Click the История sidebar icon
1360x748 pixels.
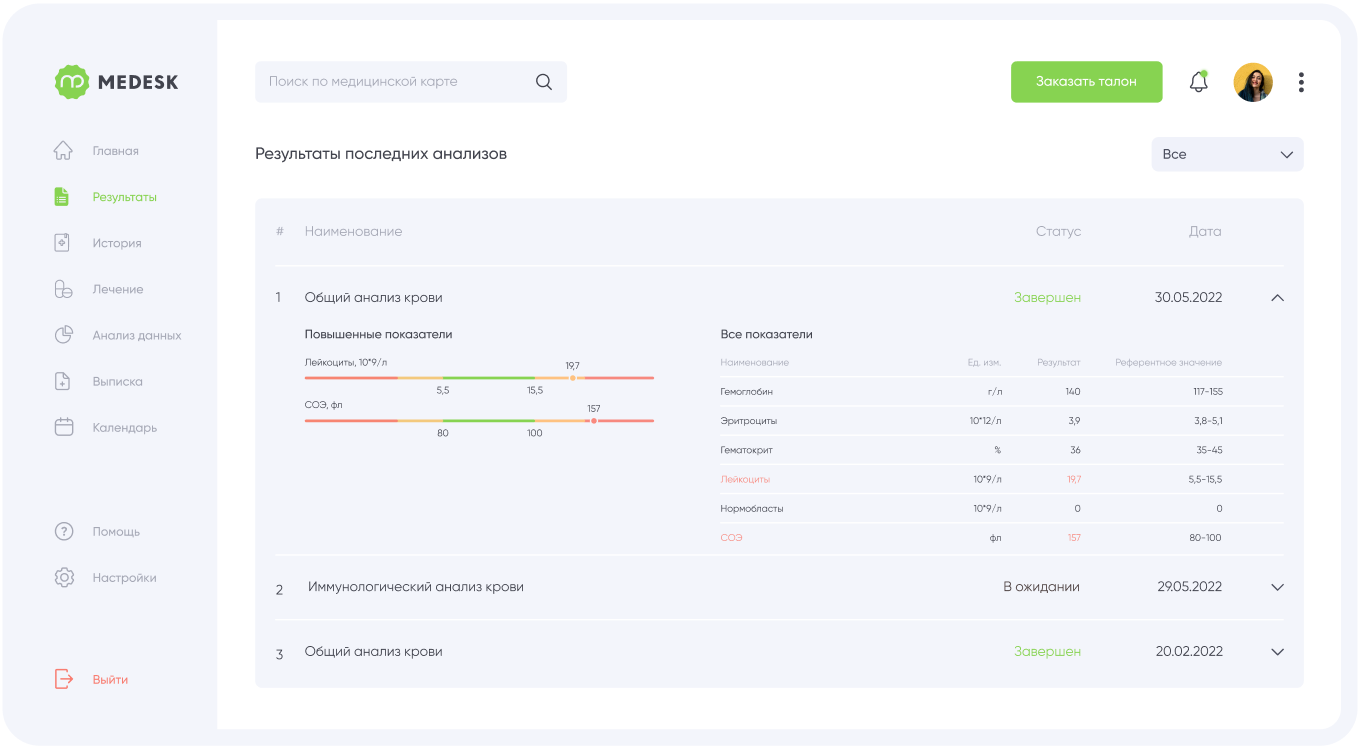63,243
